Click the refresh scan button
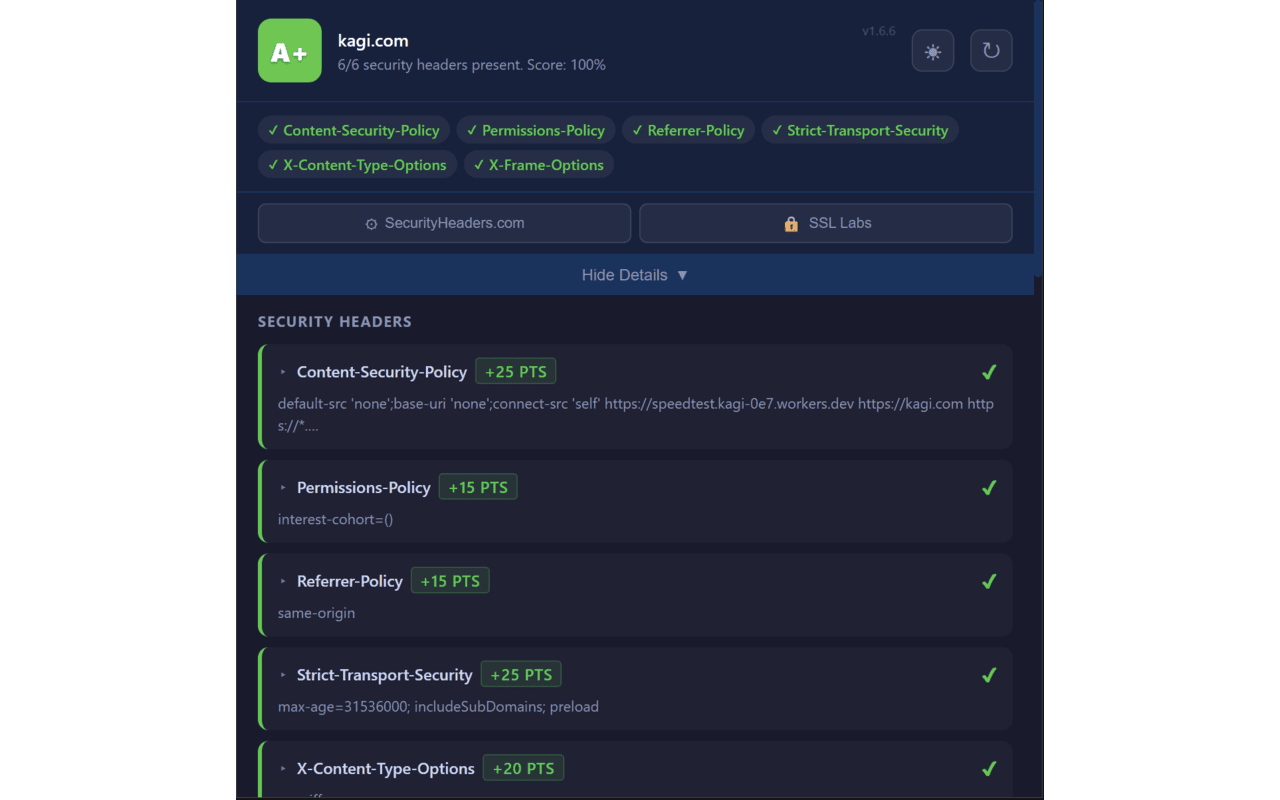Image resolution: width=1280 pixels, height=800 pixels. 991,51
